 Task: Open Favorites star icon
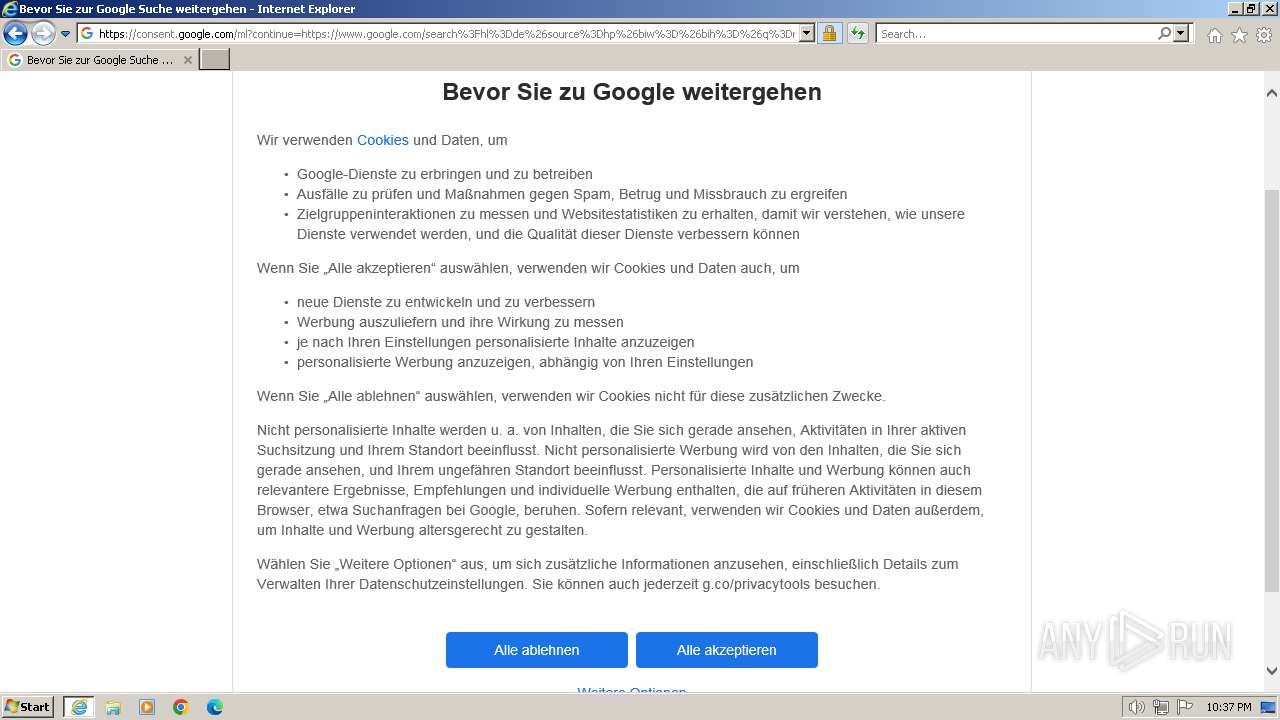[1239, 35]
